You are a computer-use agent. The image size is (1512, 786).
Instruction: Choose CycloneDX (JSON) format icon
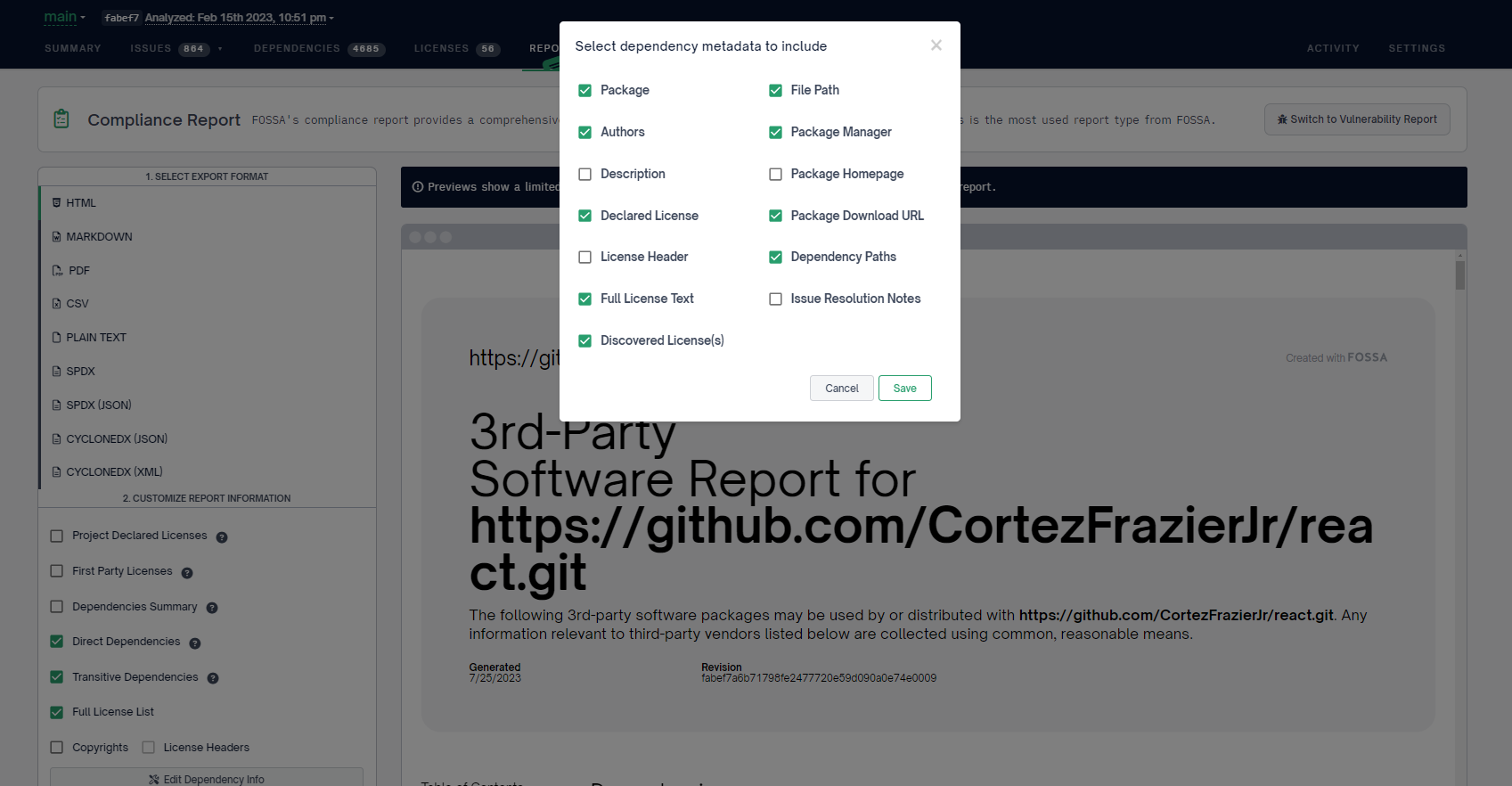coord(57,439)
